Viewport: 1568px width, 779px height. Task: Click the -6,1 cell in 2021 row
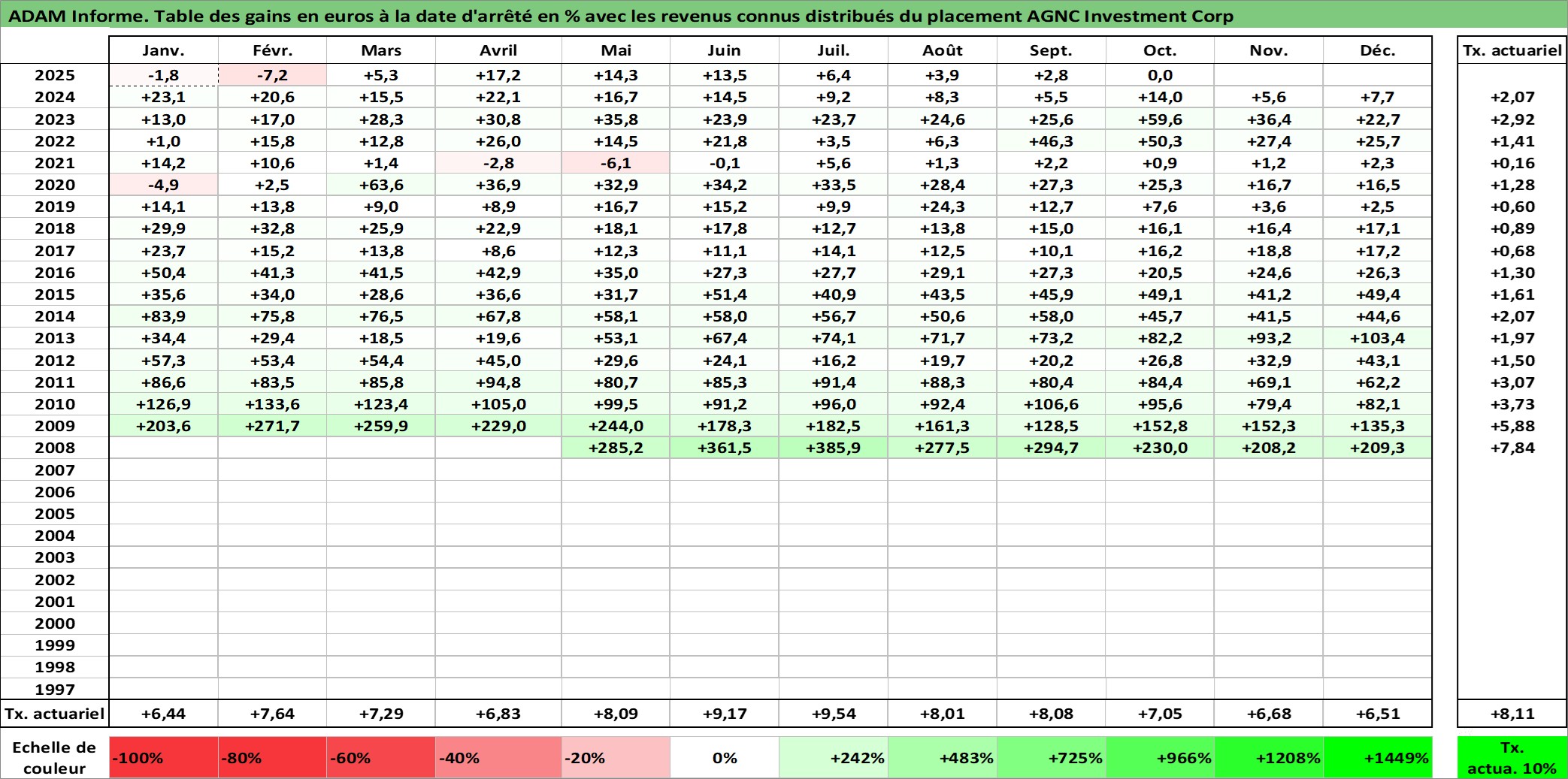point(616,163)
